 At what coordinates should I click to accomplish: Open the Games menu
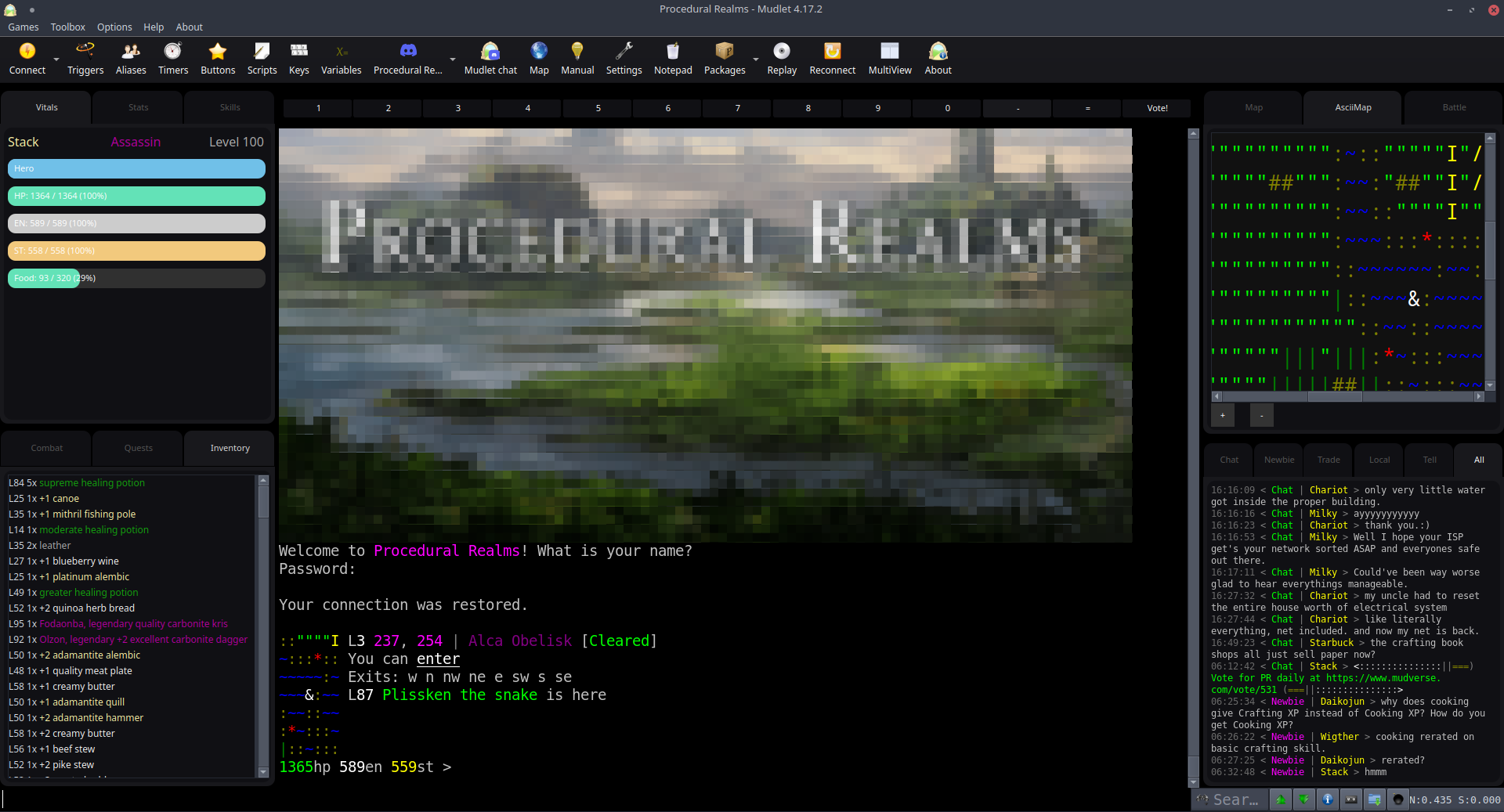23,27
